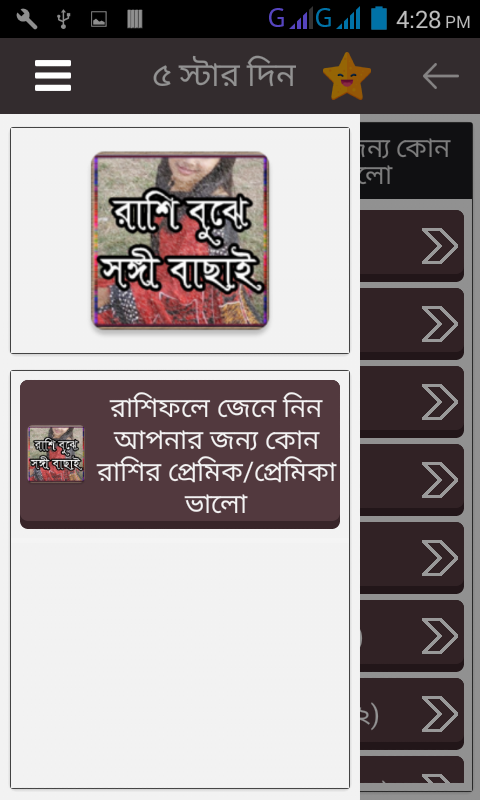Image resolution: width=480 pixels, height=800 pixels.
Task: Tap the smiling orange star icon
Action: 347,76
